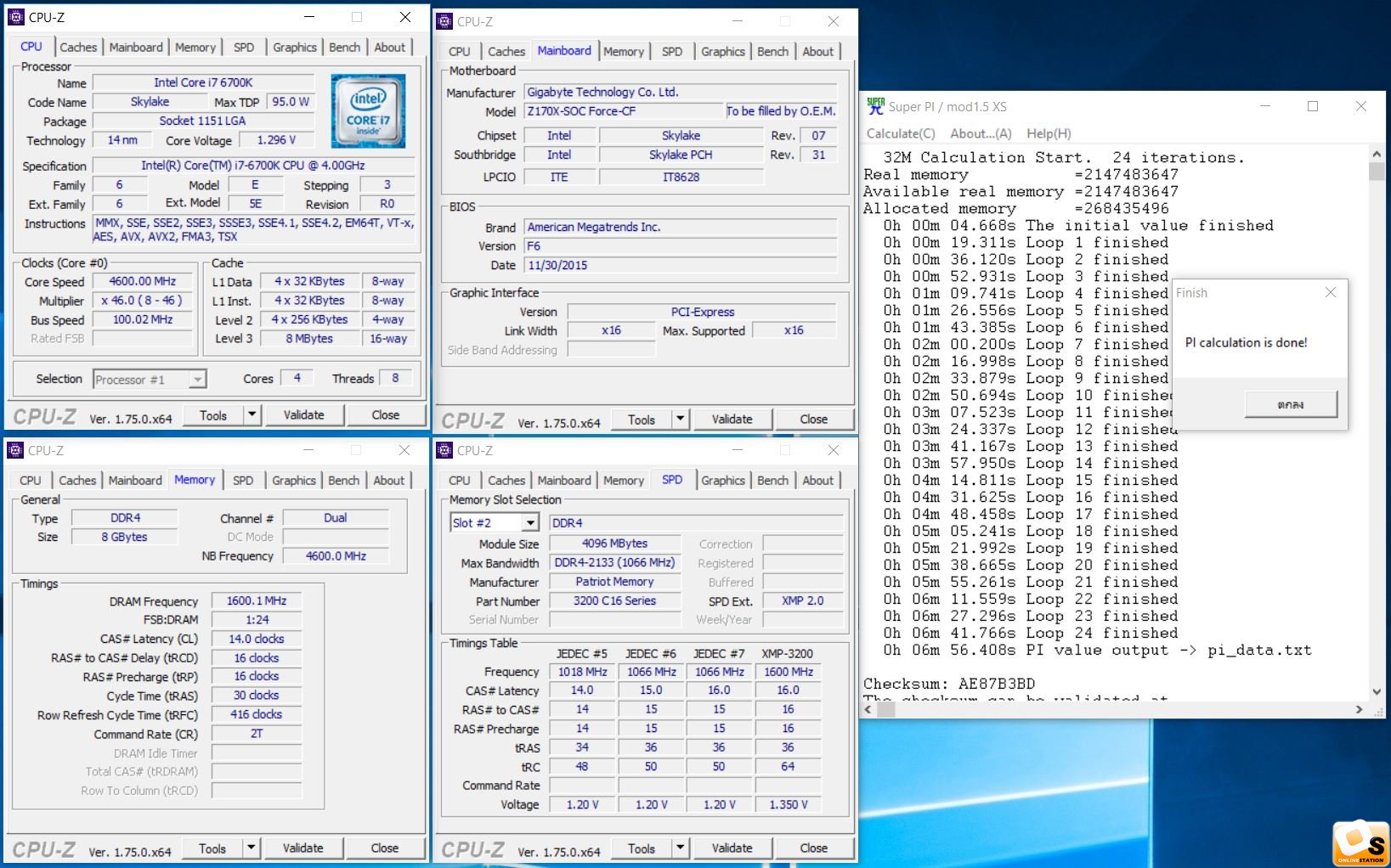Click CPU-Z app icon in Memory window title

15,450
